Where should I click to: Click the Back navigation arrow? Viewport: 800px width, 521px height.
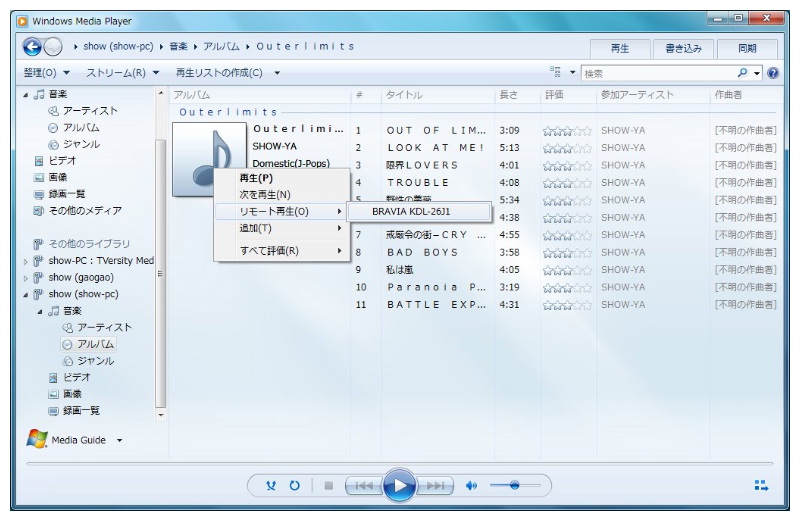click(33, 47)
